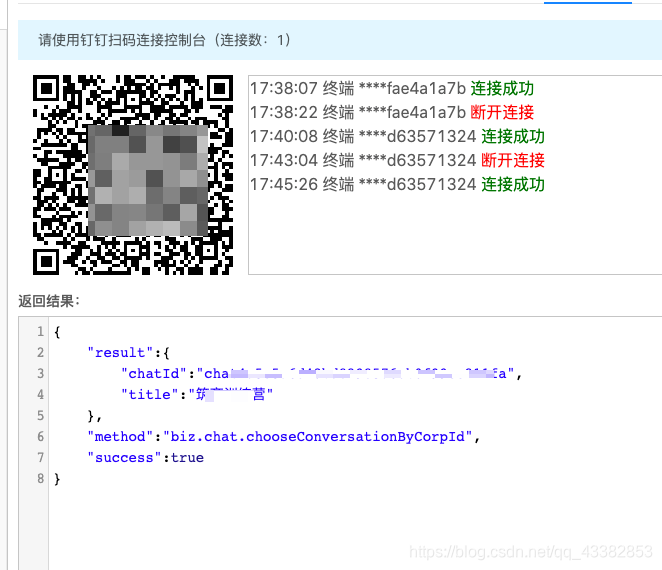
Task: Click the 请使用钉钉扫码连接控制台 banner text
Action: [164, 40]
